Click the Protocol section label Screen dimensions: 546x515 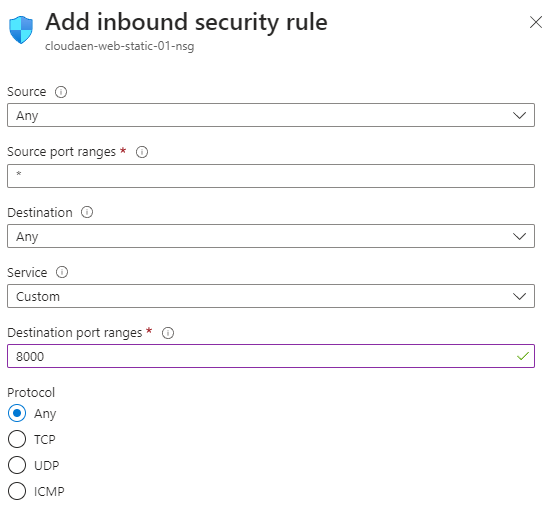pyautogui.click(x=31, y=392)
